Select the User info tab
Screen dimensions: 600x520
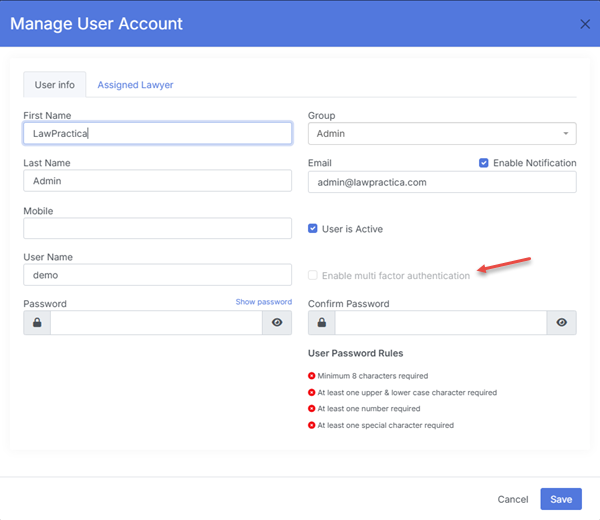coord(55,85)
